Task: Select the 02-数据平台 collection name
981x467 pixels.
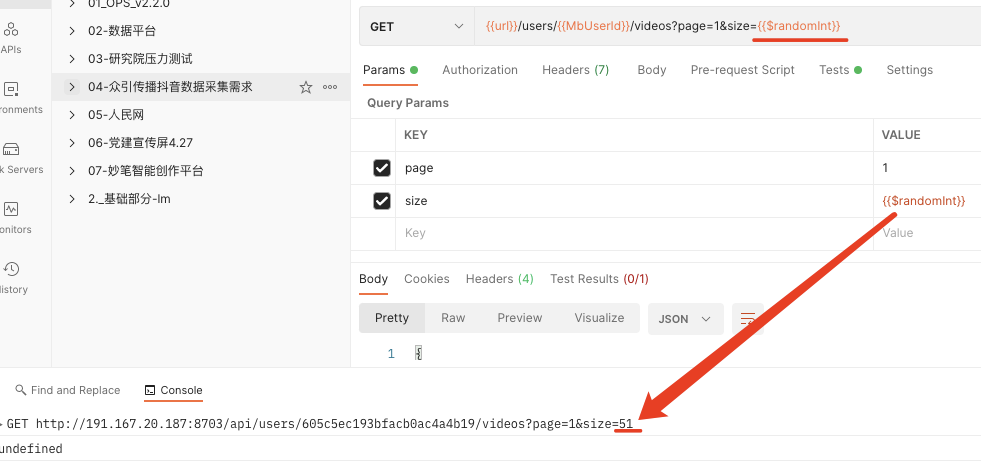Action: (x=122, y=31)
